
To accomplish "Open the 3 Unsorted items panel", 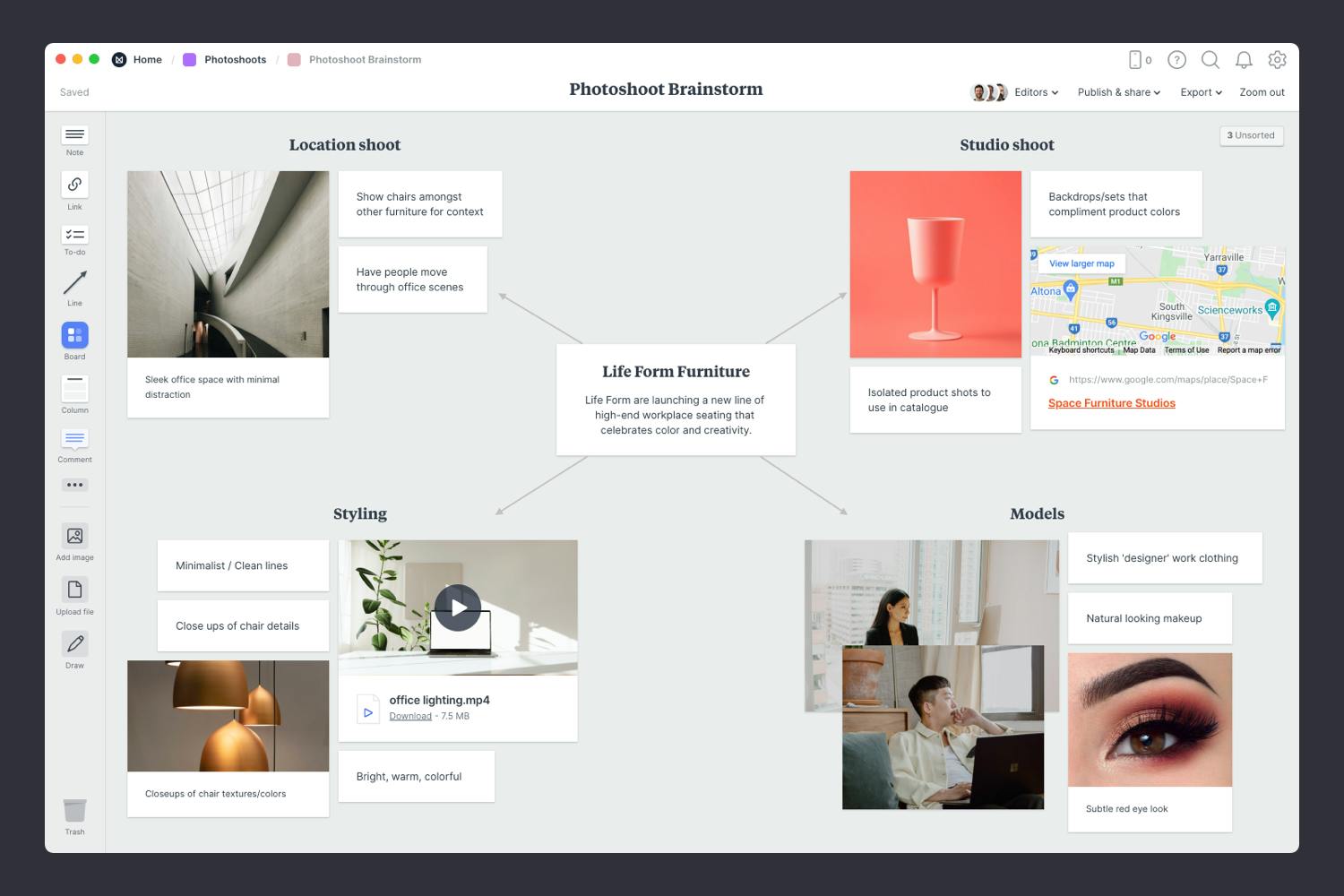I will coord(1251,135).
